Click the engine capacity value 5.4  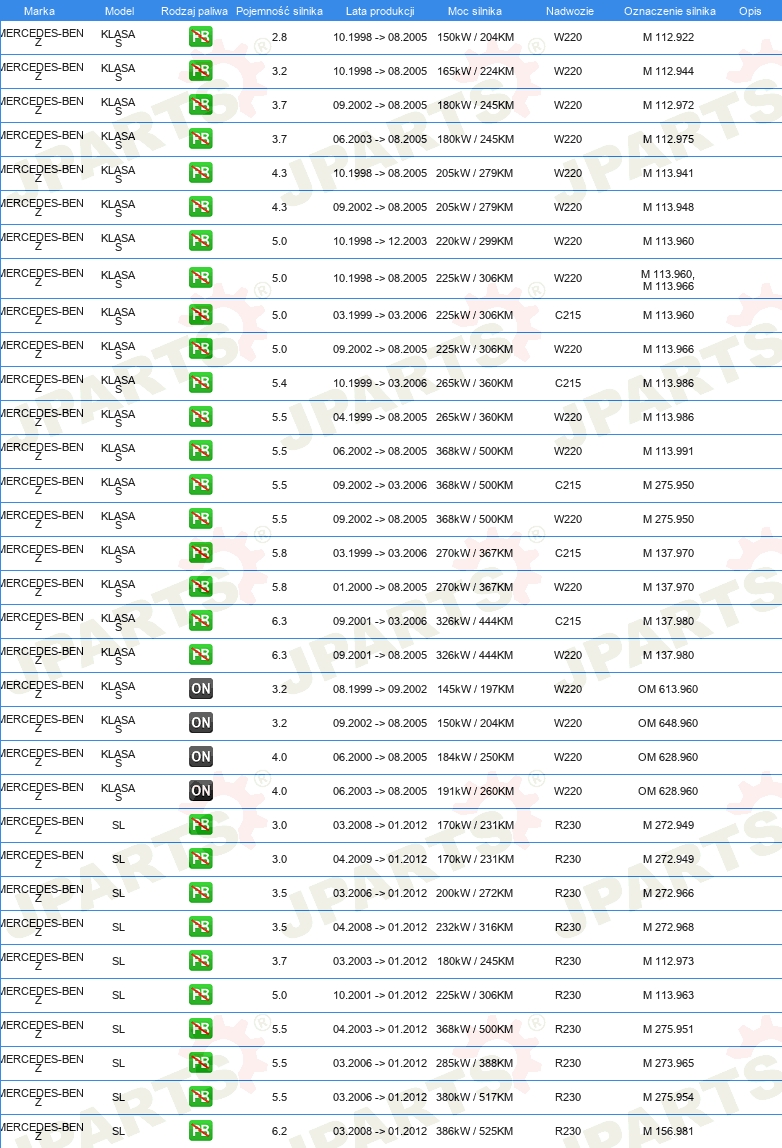[x=280, y=383]
